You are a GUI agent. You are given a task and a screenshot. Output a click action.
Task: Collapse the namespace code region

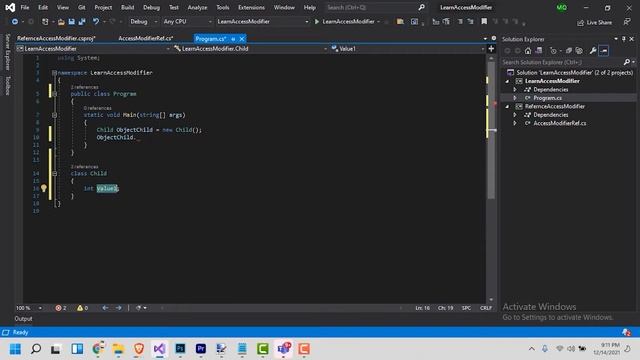click(x=54, y=73)
